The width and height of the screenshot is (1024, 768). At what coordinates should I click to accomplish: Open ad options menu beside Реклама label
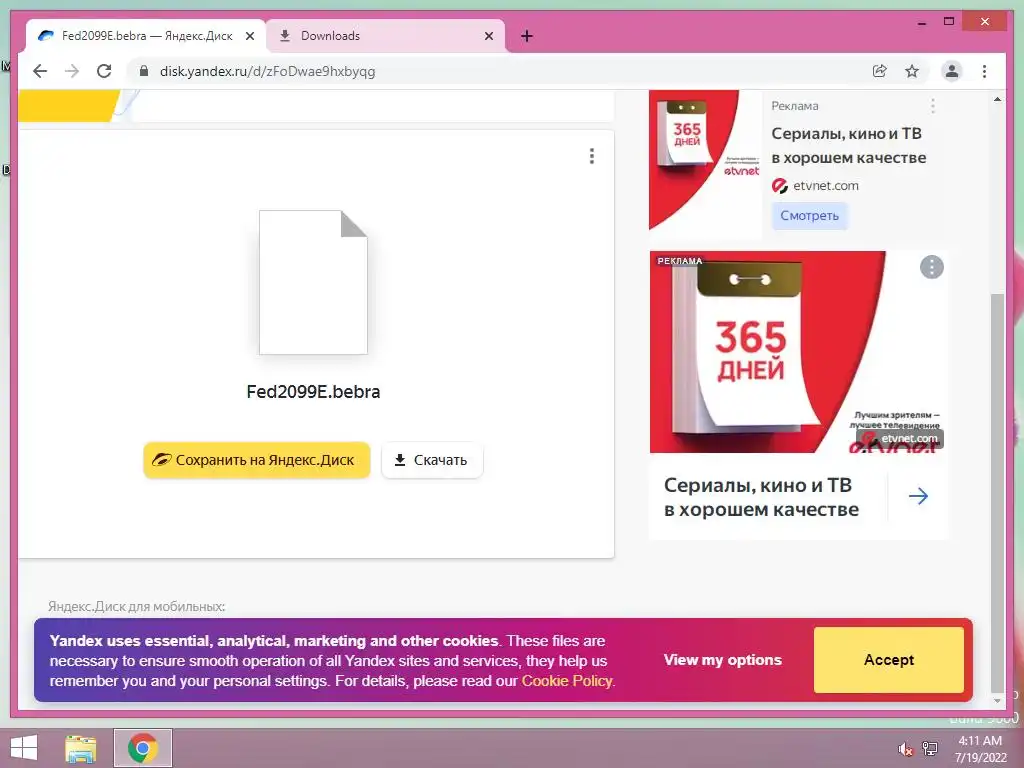tap(933, 106)
